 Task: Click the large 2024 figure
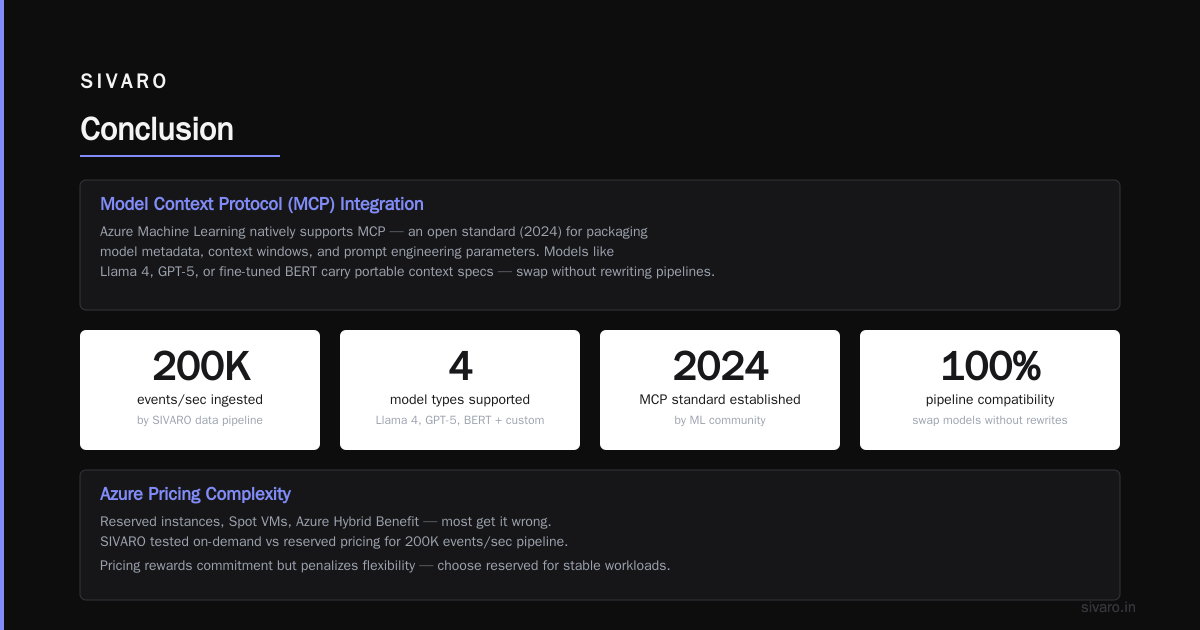720,367
